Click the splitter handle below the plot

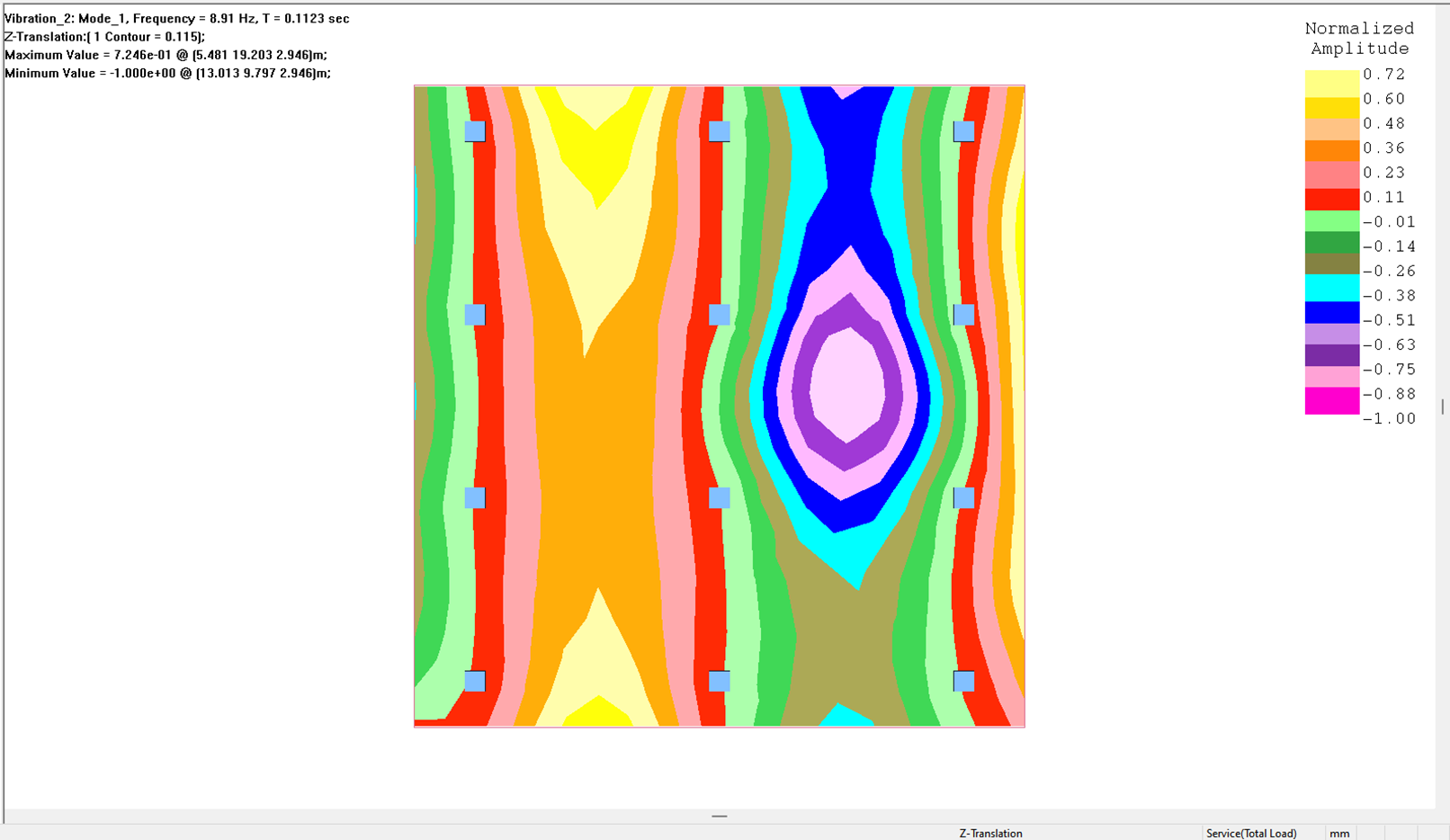719,817
